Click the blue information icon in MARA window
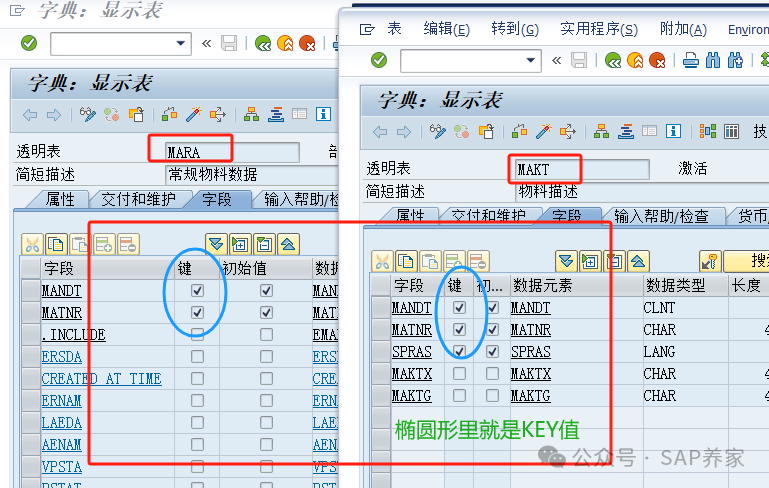 [323, 114]
